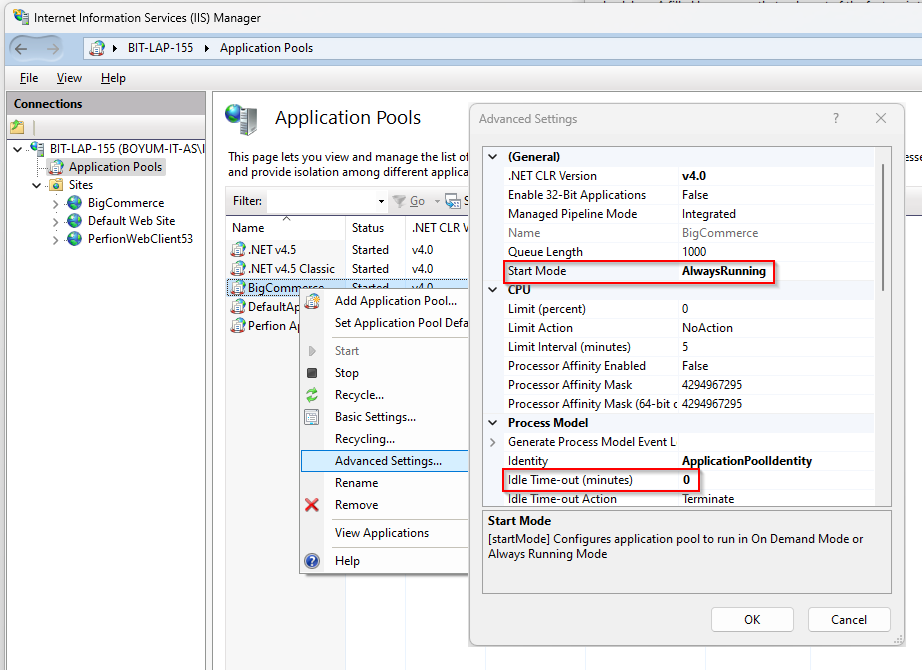
Task: Click the blue Help question mark icon
Action: (x=312, y=560)
